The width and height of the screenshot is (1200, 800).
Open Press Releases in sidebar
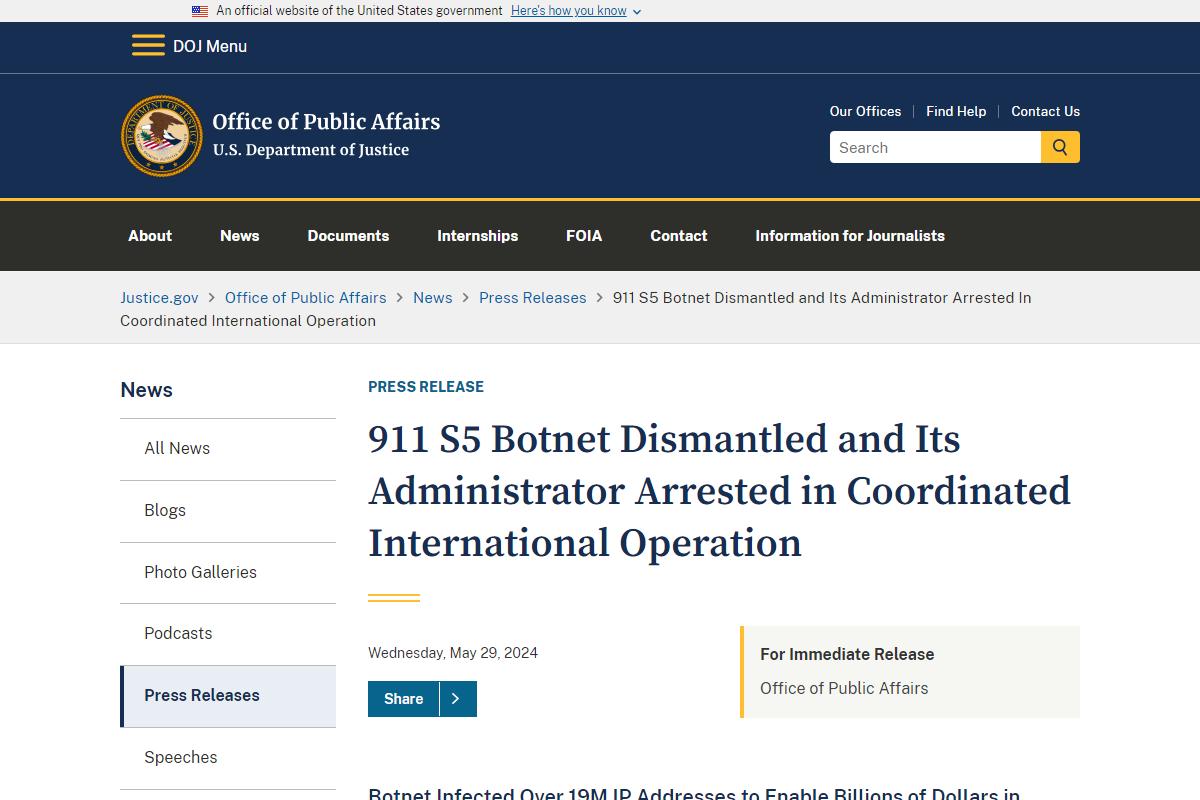tap(228, 696)
